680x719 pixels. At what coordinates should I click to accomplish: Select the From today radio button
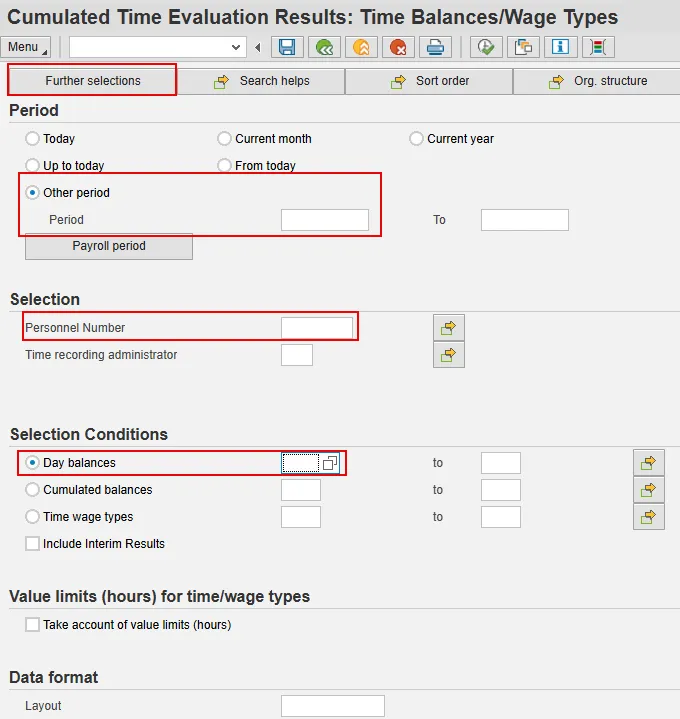click(224, 165)
